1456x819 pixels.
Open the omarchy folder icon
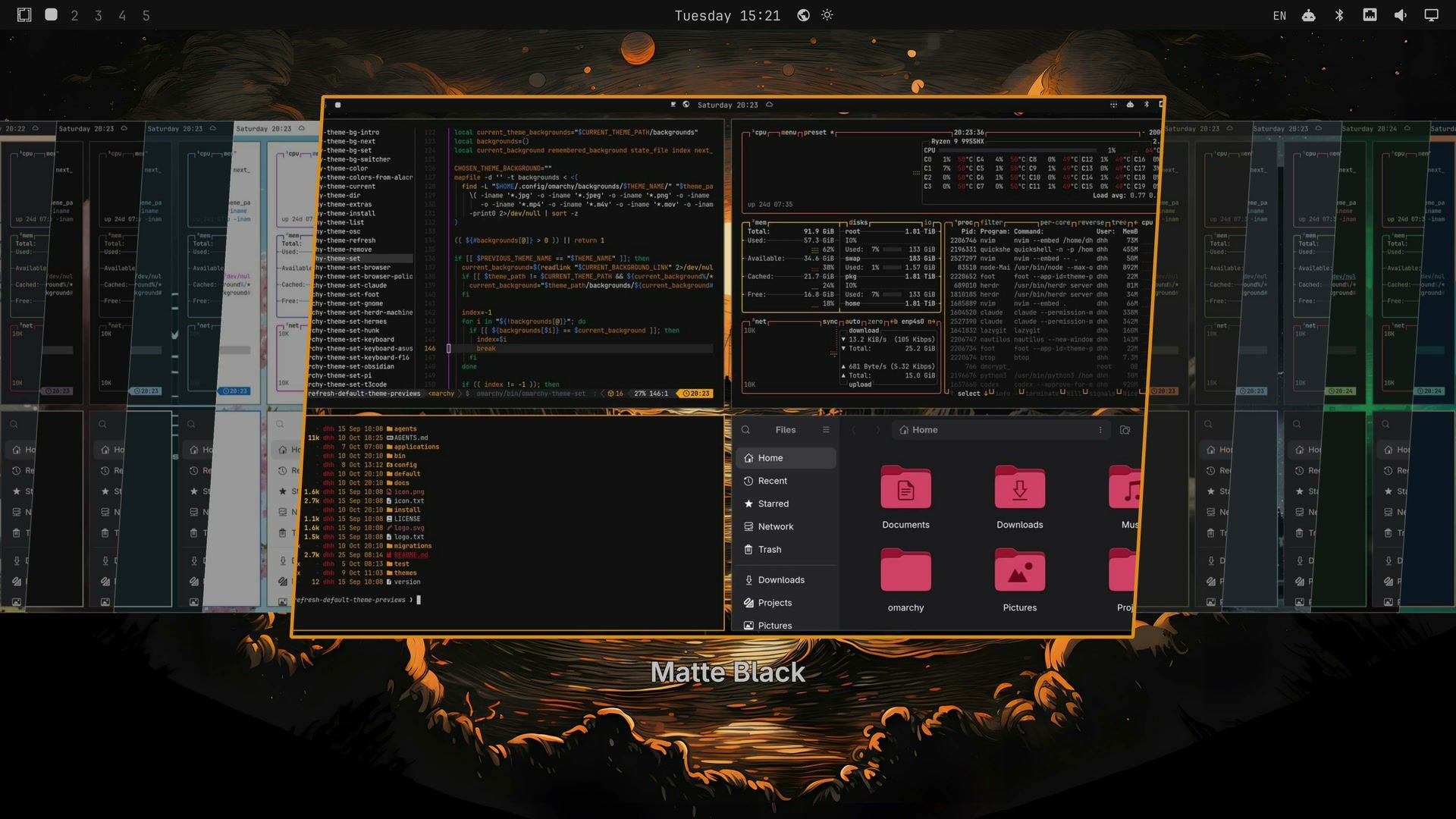click(x=905, y=570)
